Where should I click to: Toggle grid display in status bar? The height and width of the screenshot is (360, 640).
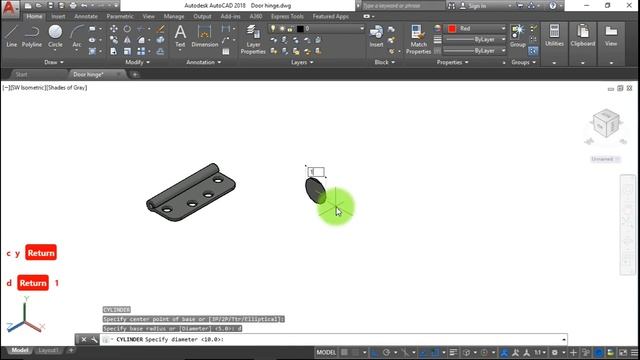click(x=345, y=352)
